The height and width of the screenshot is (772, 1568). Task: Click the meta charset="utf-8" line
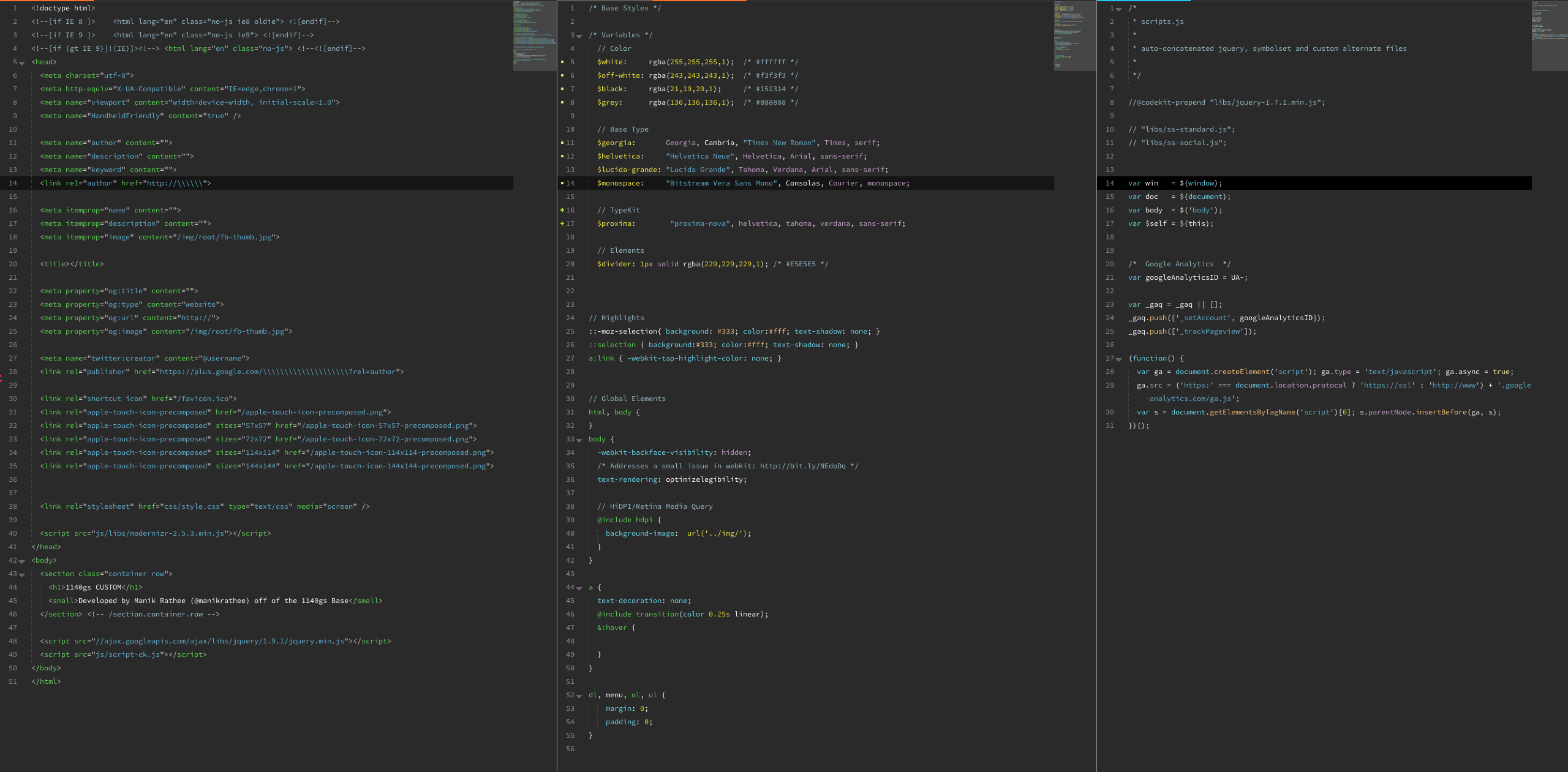[87, 75]
